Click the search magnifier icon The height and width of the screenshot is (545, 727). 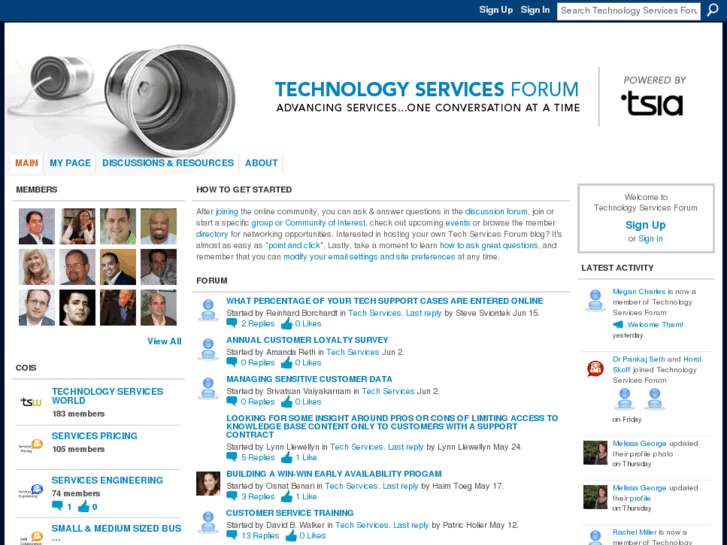coord(713,10)
